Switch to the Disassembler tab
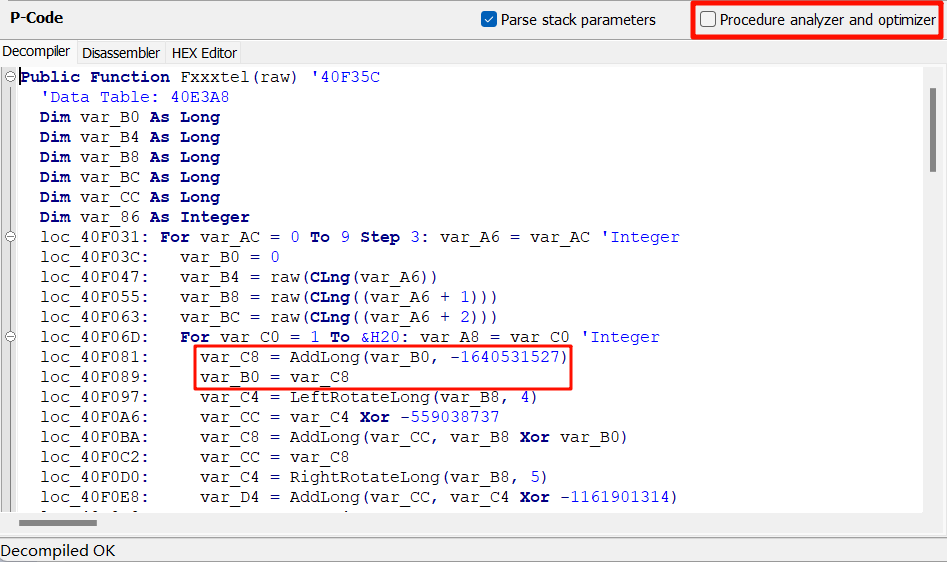The height and width of the screenshot is (562, 947). tap(120, 53)
